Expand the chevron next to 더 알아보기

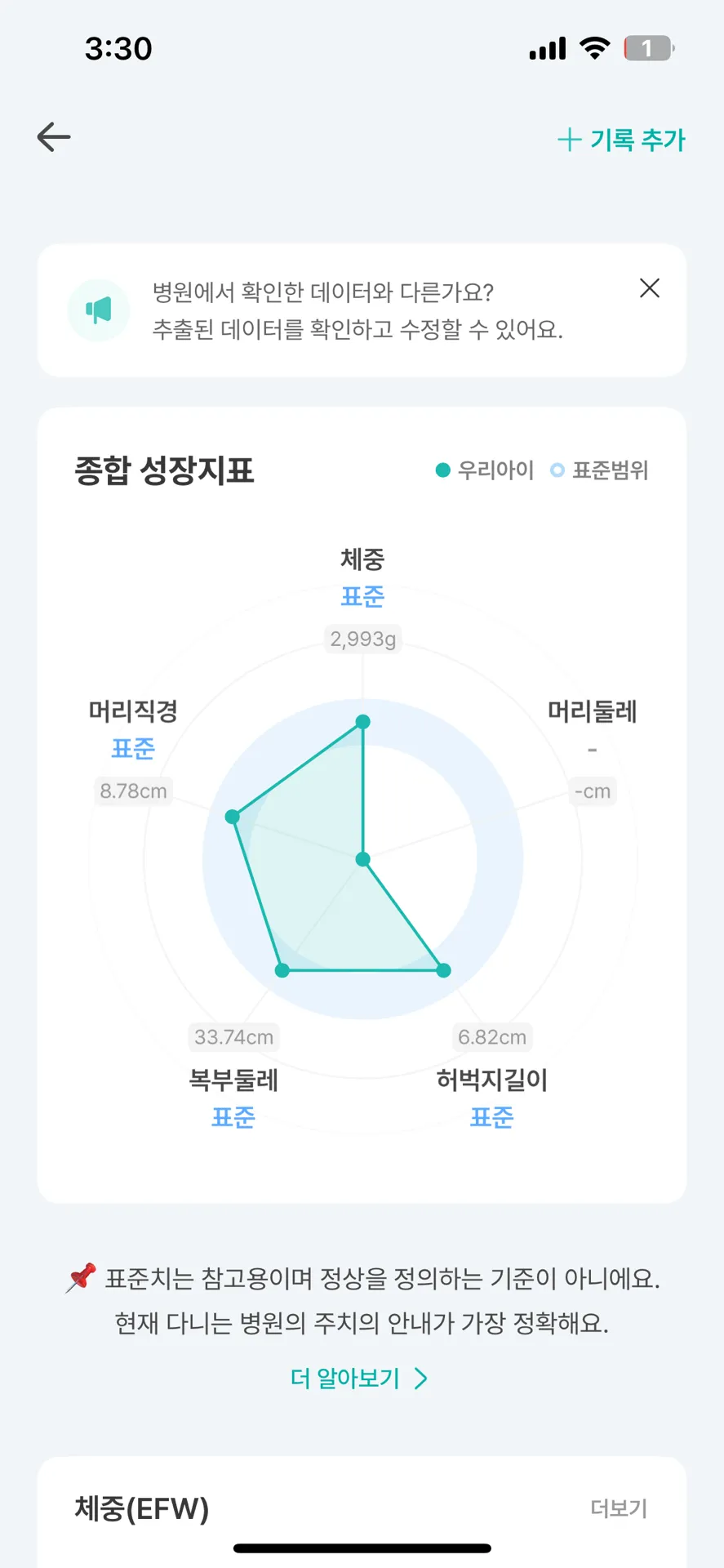(x=421, y=1379)
